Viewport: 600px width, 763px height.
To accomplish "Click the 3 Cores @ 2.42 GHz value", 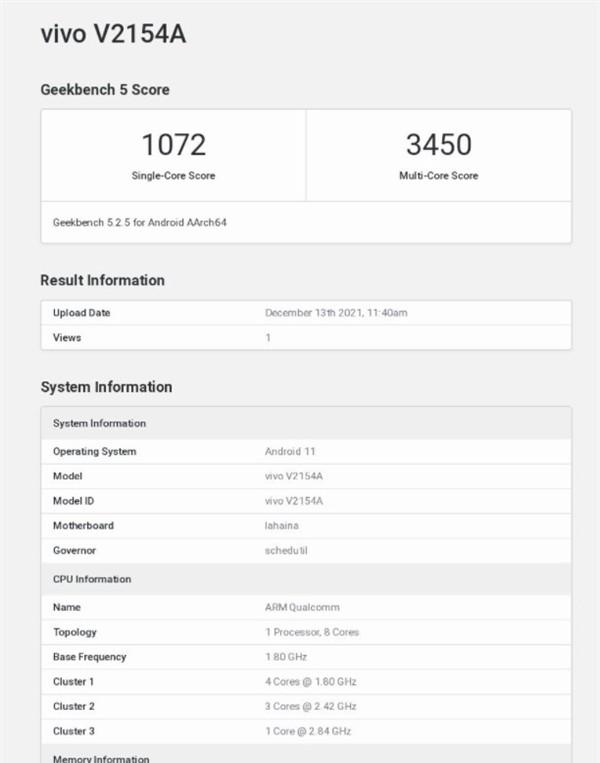I will pyautogui.click(x=310, y=707).
